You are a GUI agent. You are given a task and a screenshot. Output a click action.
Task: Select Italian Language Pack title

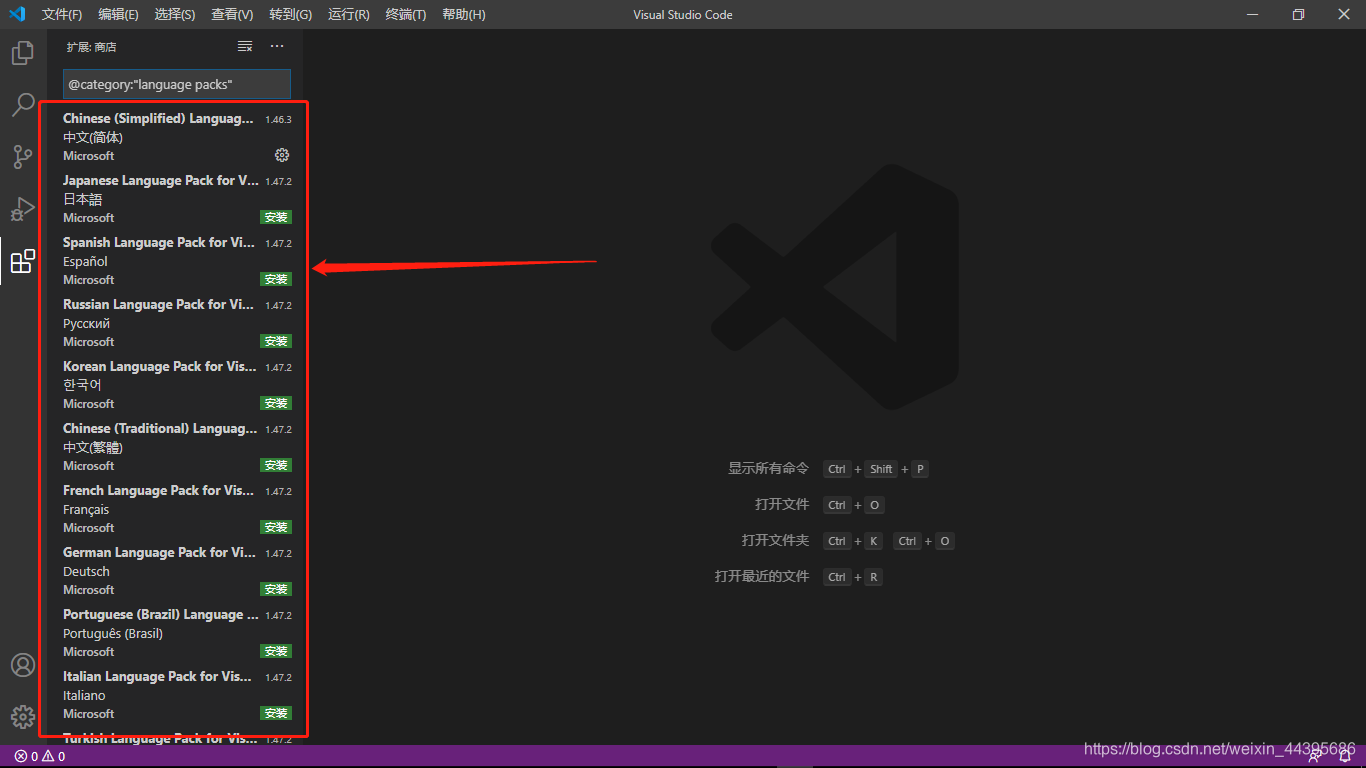pyautogui.click(x=158, y=677)
